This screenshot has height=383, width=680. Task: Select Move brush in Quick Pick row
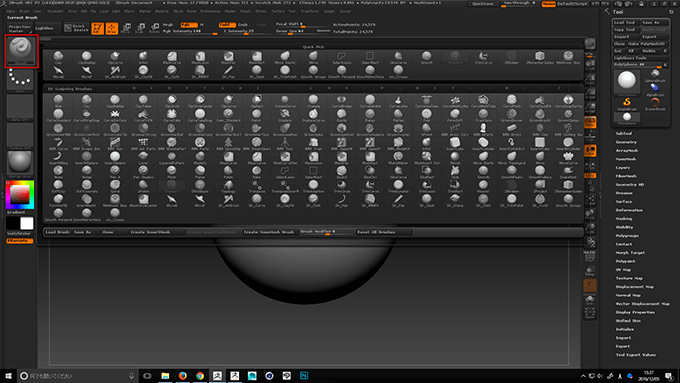point(313,58)
